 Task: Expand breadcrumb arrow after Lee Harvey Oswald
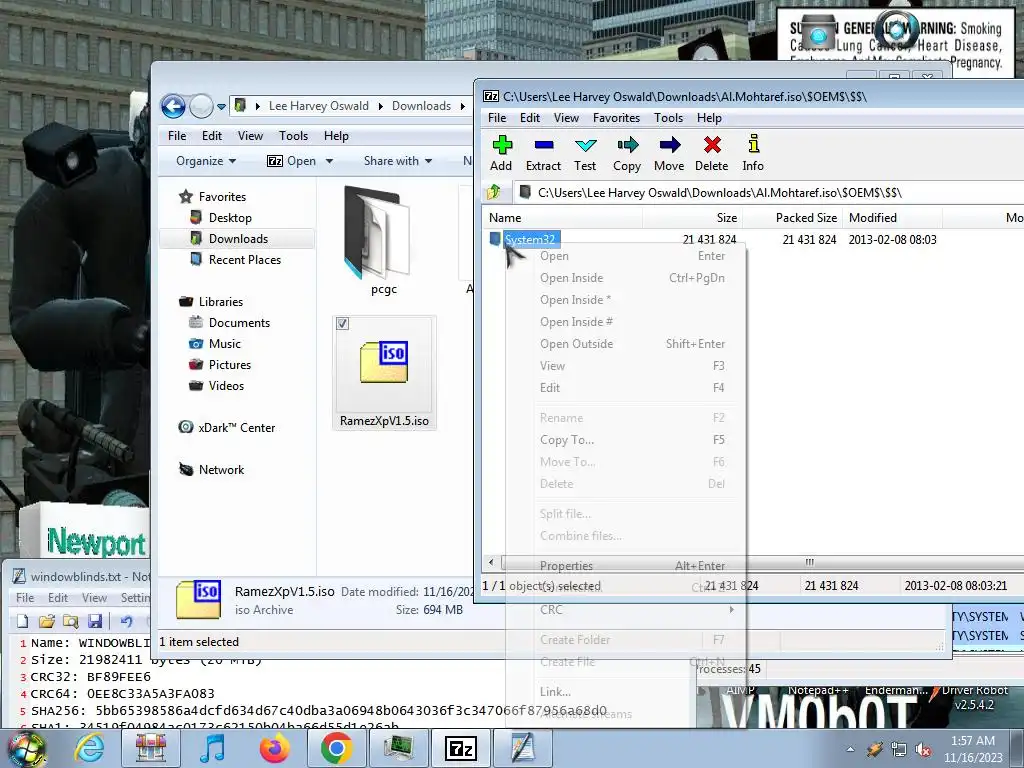(x=381, y=106)
